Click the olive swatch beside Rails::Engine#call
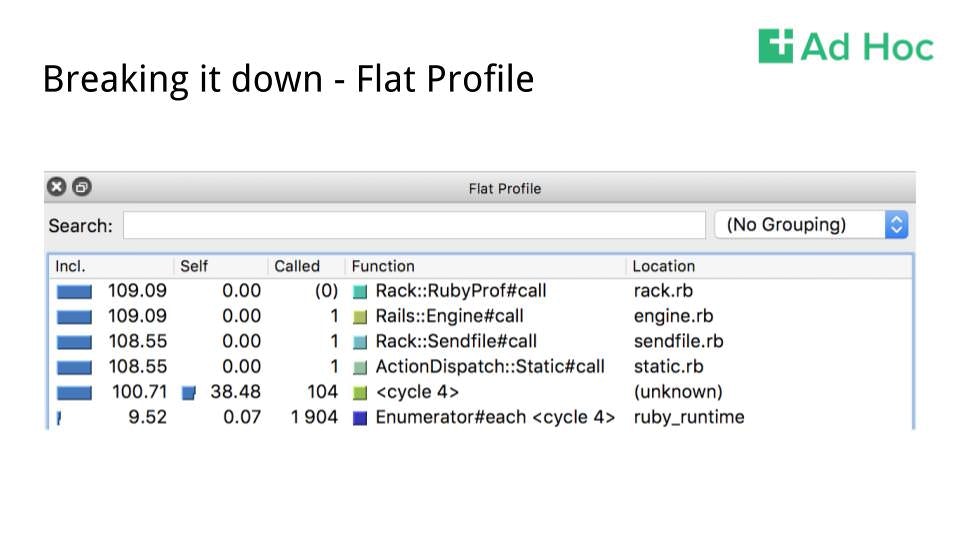The image size is (960, 540). pyautogui.click(x=360, y=317)
